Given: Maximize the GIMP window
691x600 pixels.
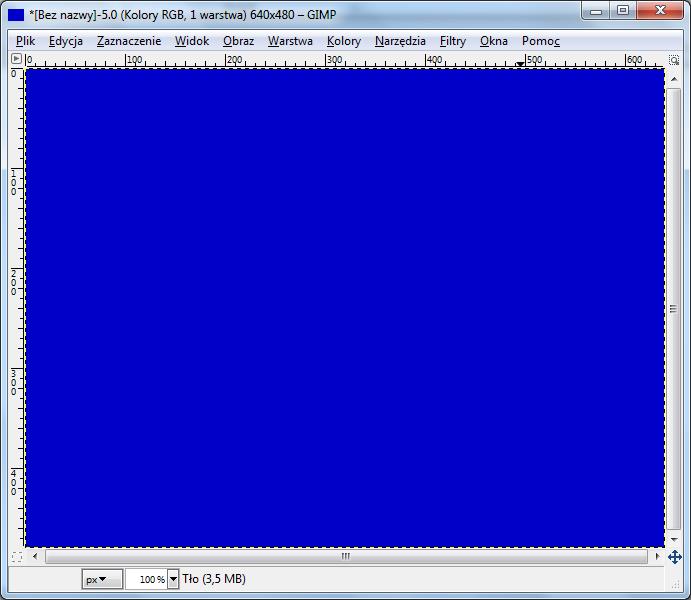Looking at the screenshot, I should click(x=623, y=11).
